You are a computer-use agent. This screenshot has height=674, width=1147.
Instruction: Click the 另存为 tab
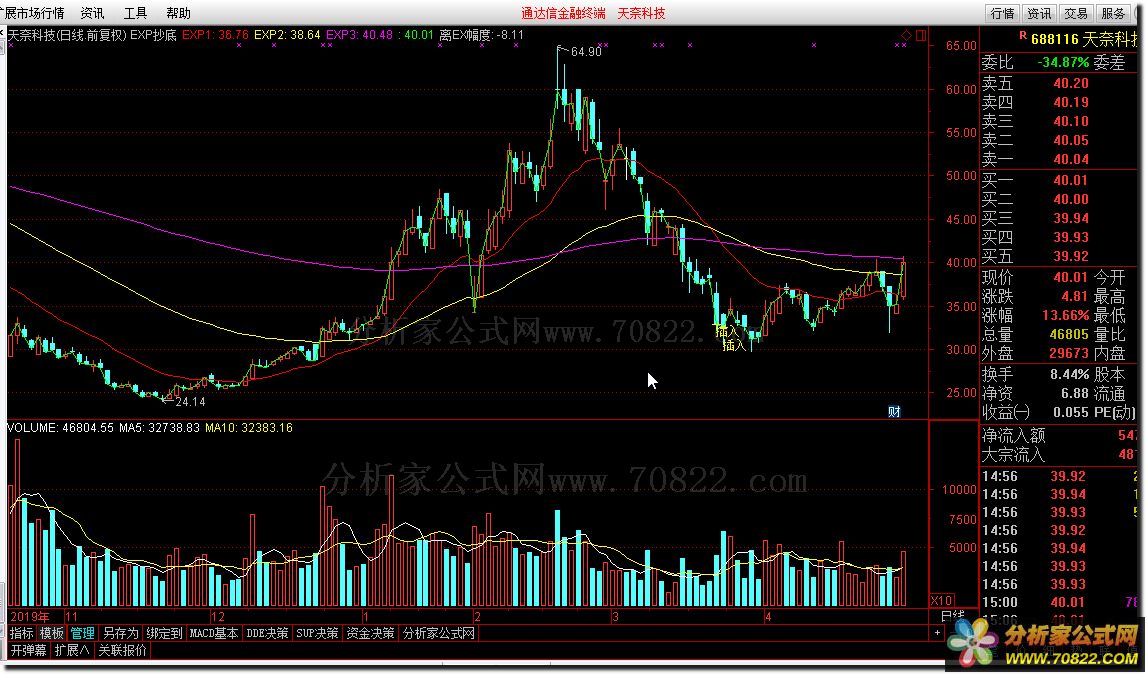click(121, 633)
